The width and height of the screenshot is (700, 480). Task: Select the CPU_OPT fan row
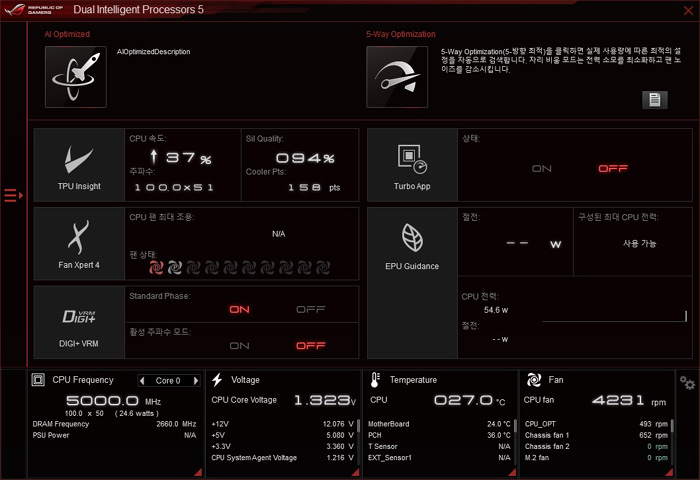pos(596,424)
